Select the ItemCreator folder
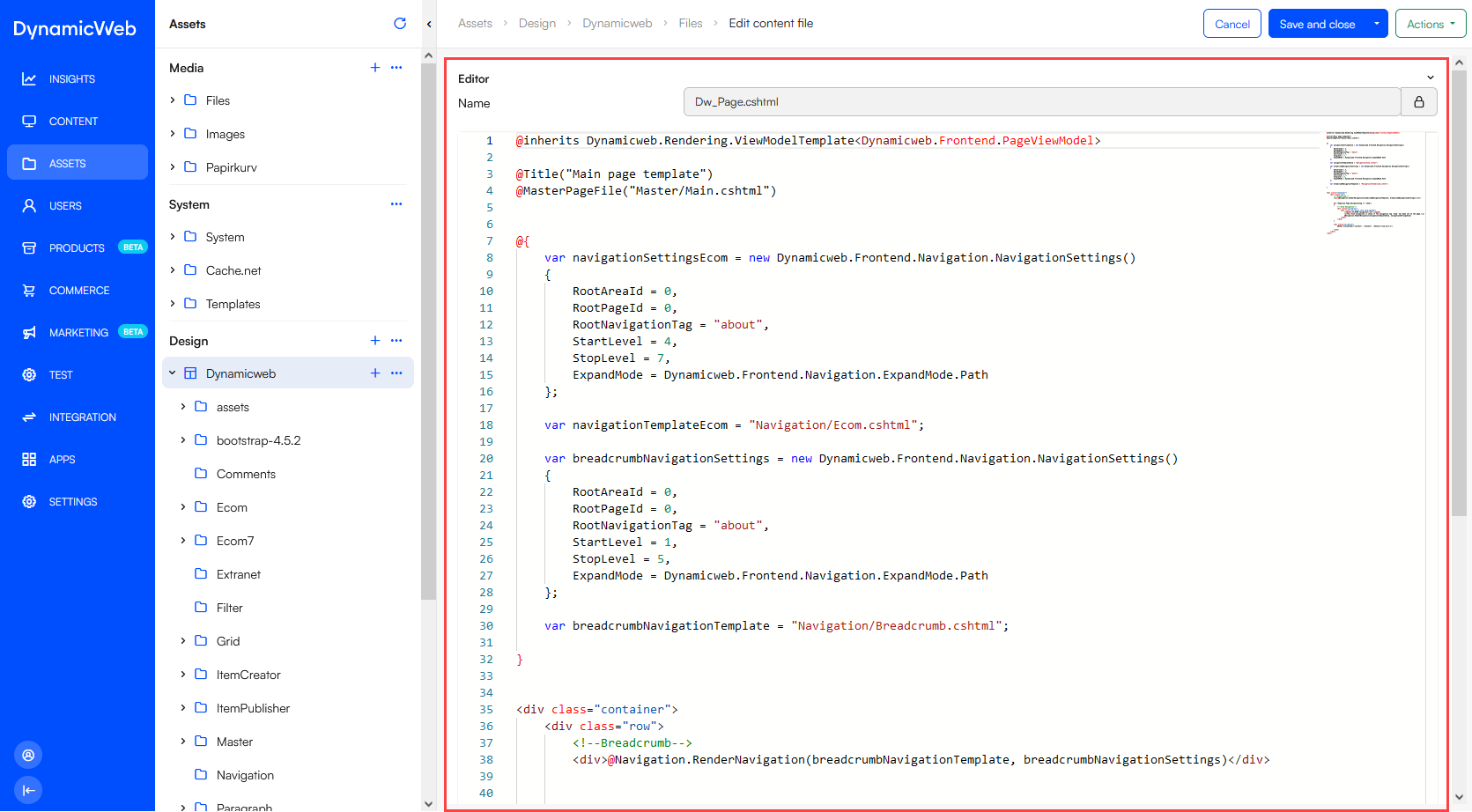 248,675
